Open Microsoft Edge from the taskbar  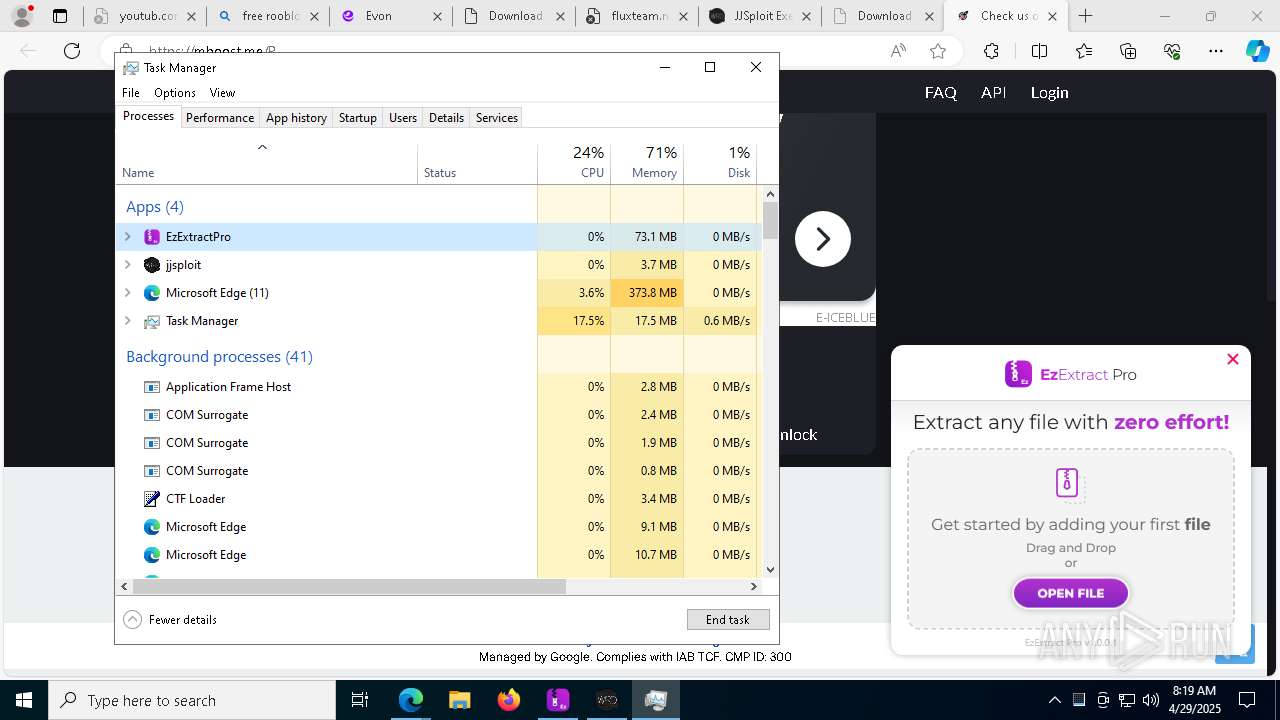click(x=411, y=700)
